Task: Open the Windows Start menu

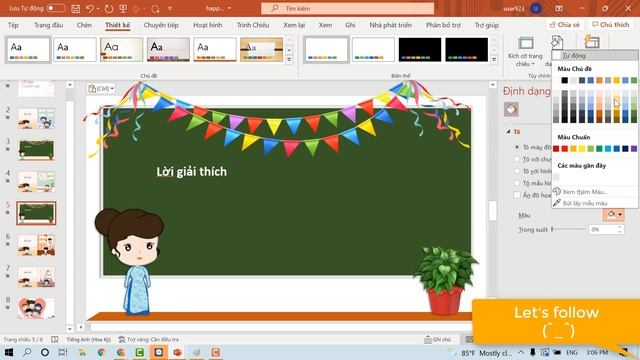Action: (x=9, y=352)
